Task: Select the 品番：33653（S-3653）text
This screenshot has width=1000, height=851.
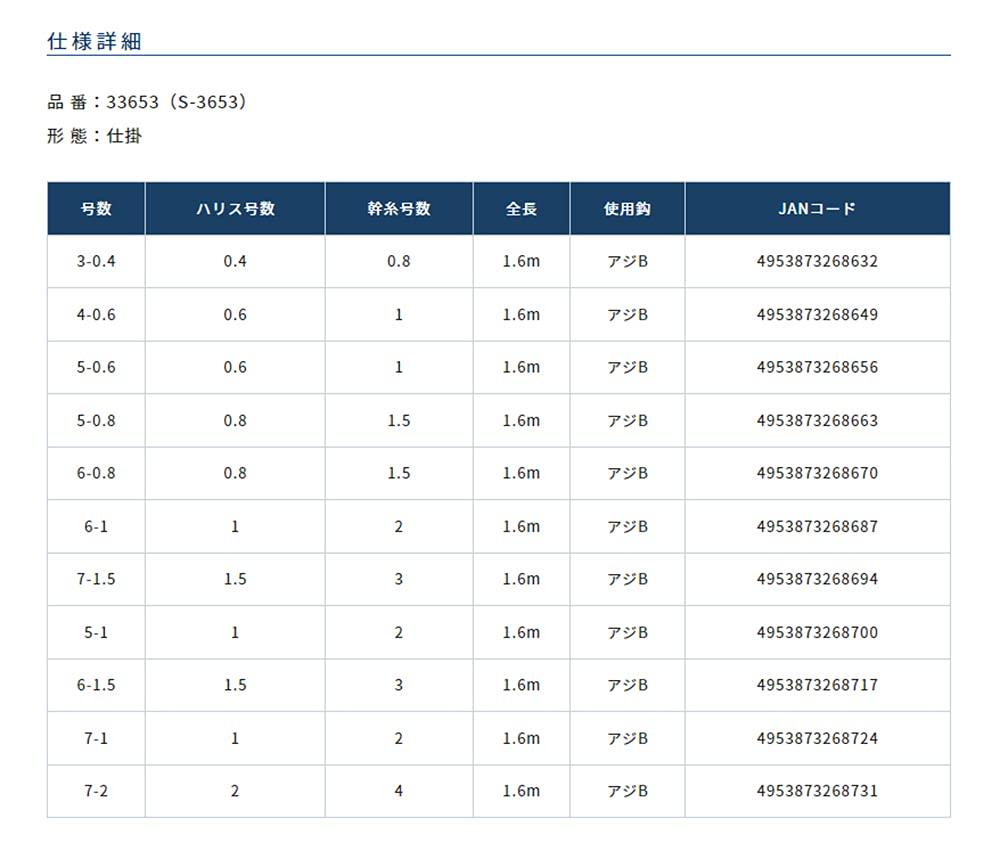Action: pos(147,102)
